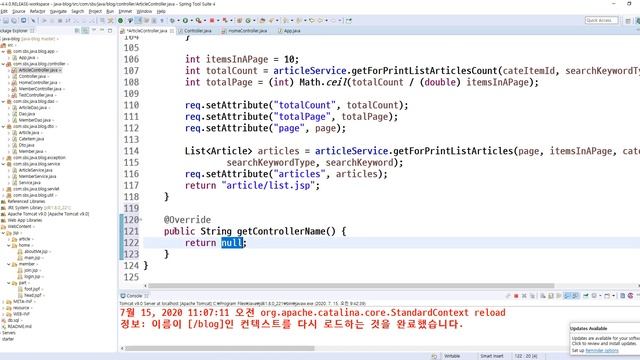640x360 pixels.
Task: Click the Quick Access search field
Action: (601, 20)
